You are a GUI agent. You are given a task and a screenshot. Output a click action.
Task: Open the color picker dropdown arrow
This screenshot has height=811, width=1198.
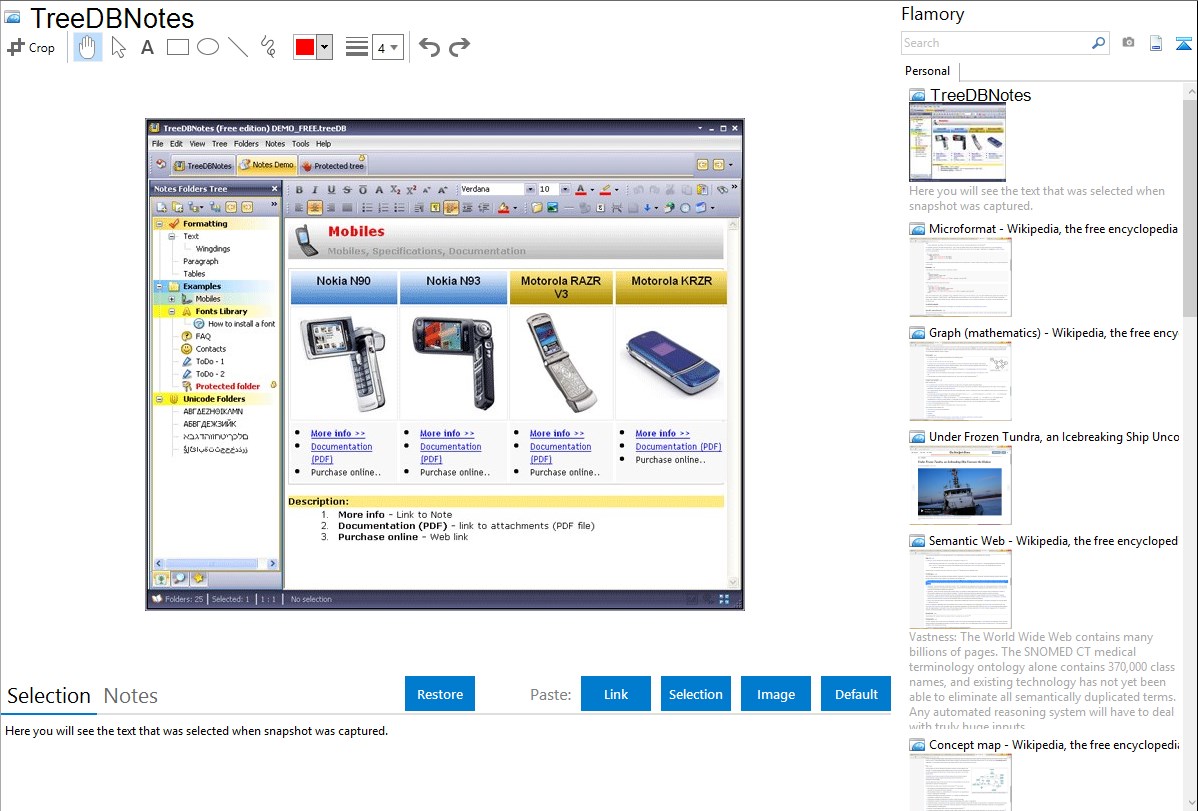pyautogui.click(x=324, y=47)
